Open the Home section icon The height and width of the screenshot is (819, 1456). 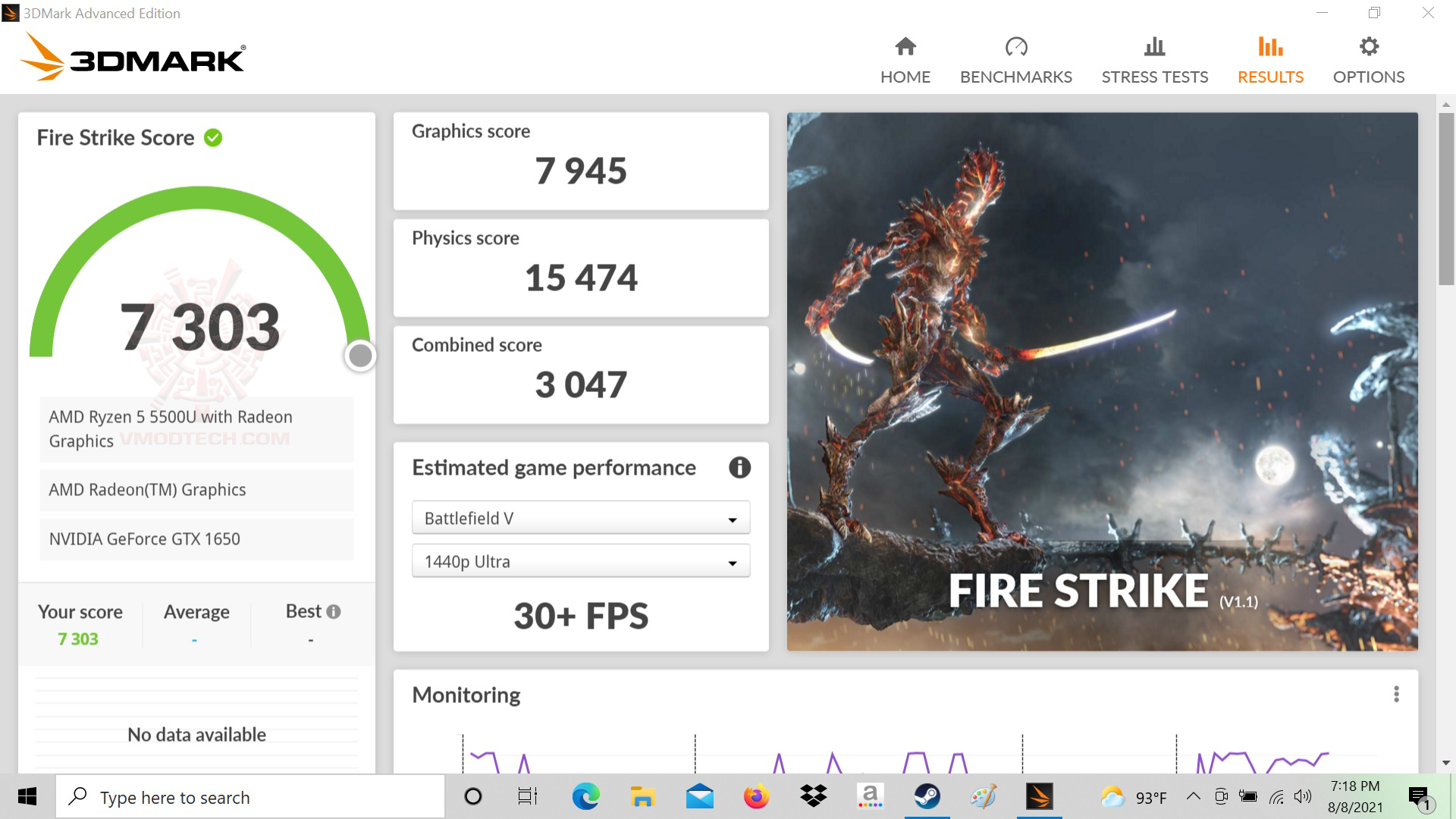coord(905,47)
